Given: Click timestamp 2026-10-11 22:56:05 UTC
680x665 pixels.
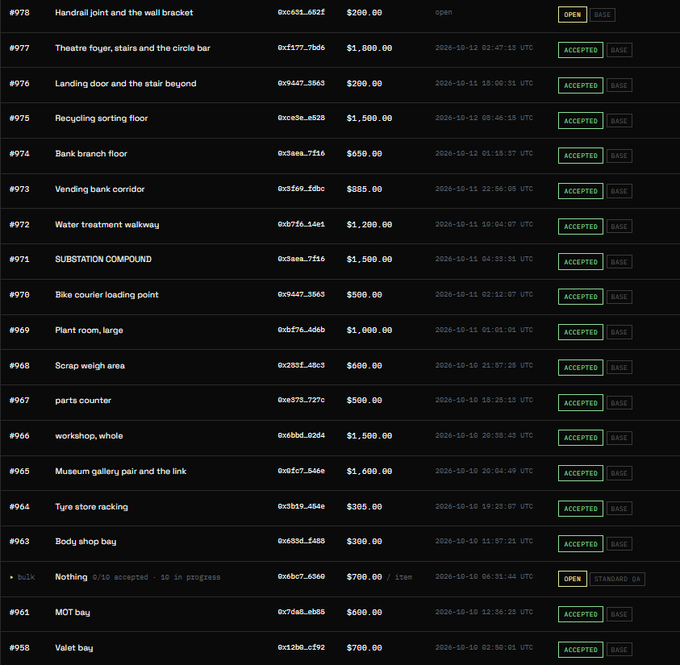Looking at the screenshot, I should click(x=484, y=189).
